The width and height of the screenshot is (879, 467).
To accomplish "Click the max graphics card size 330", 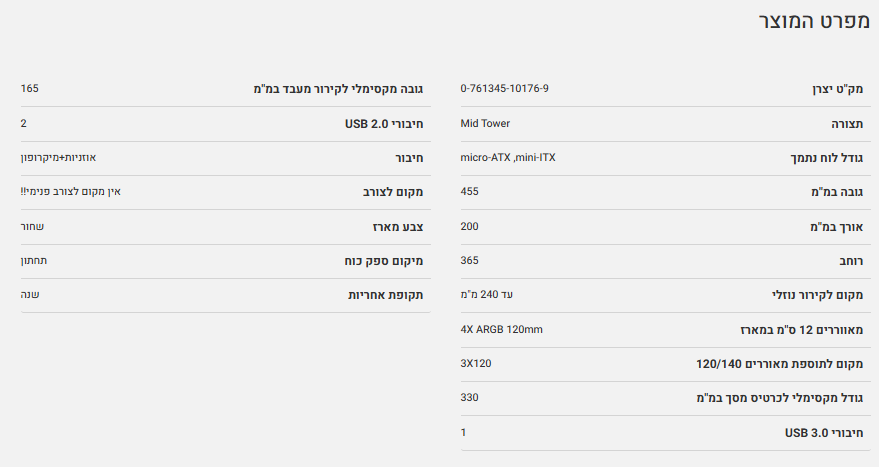I will coord(469,398).
